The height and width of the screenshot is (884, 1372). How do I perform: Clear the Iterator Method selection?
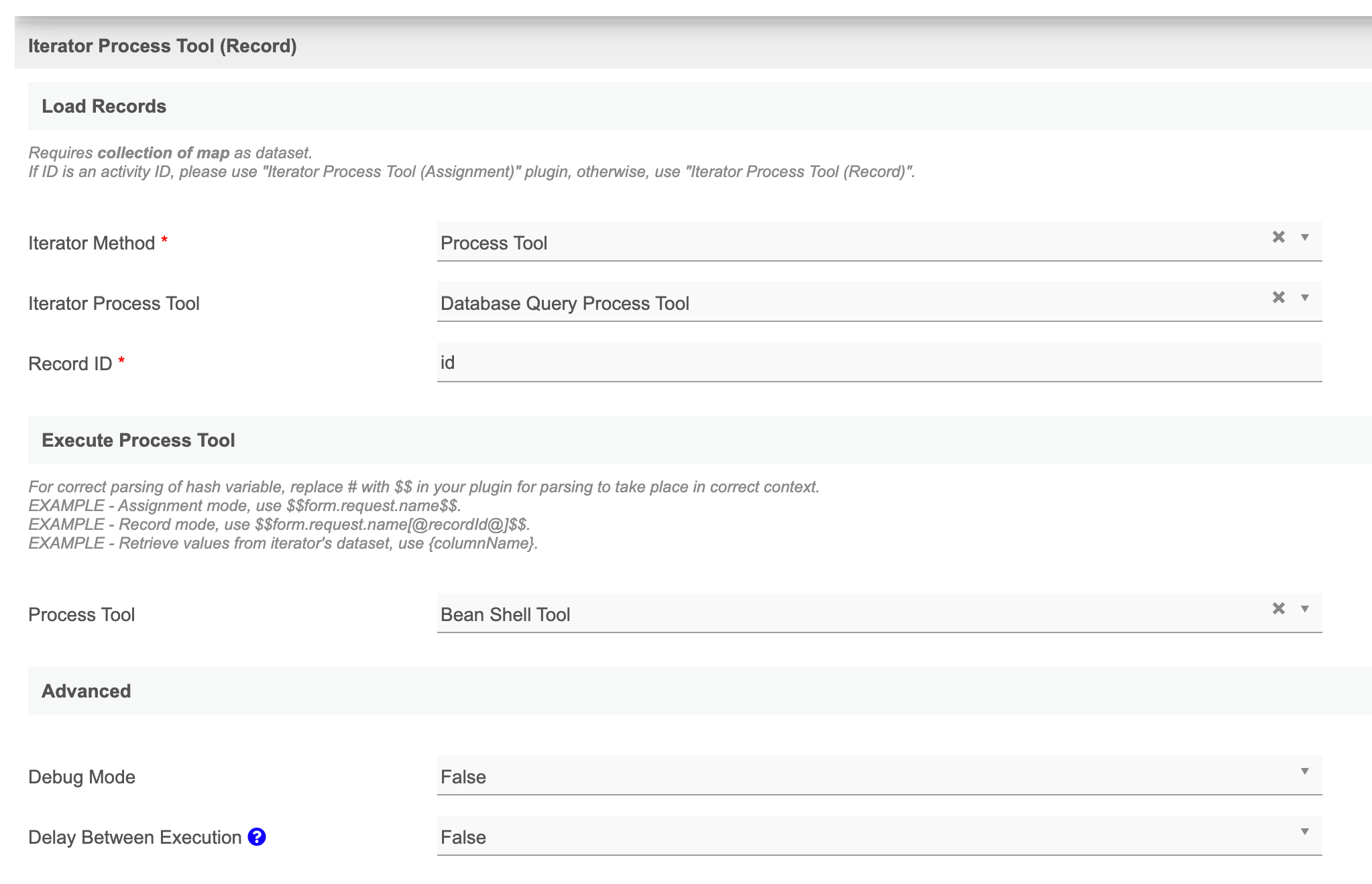tap(1278, 237)
